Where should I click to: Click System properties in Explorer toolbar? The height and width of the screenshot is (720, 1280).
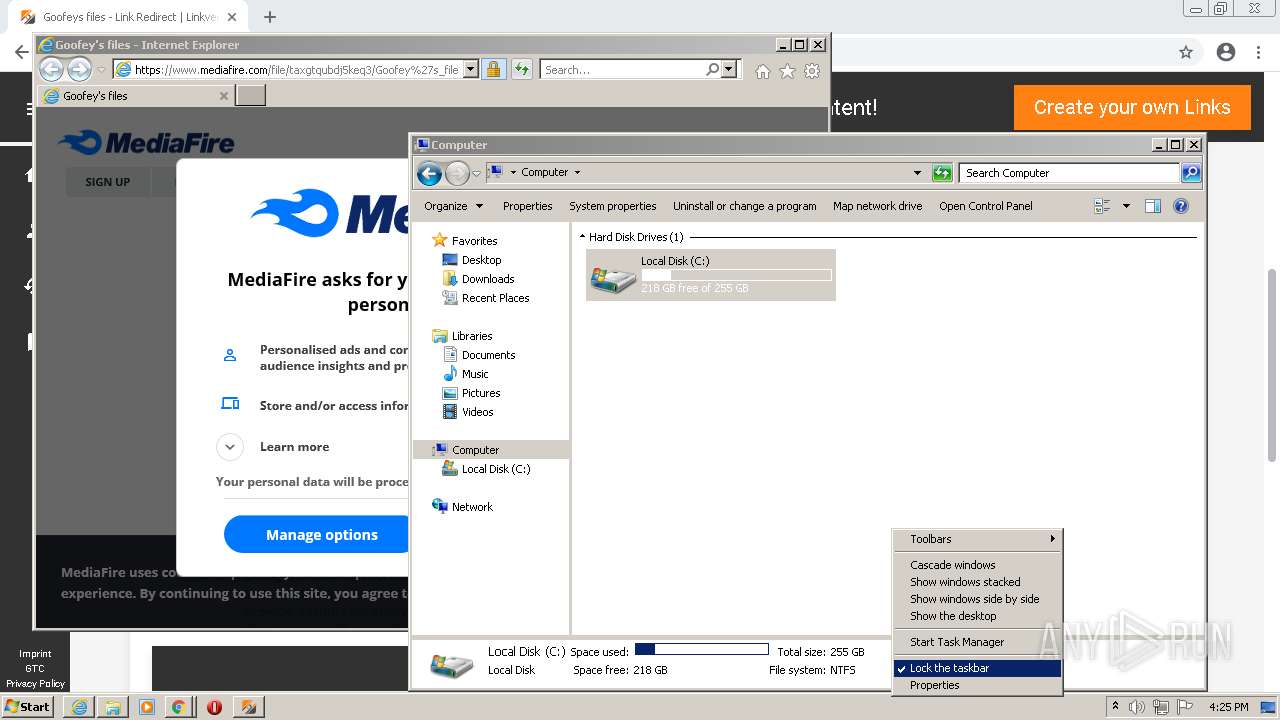click(x=613, y=206)
